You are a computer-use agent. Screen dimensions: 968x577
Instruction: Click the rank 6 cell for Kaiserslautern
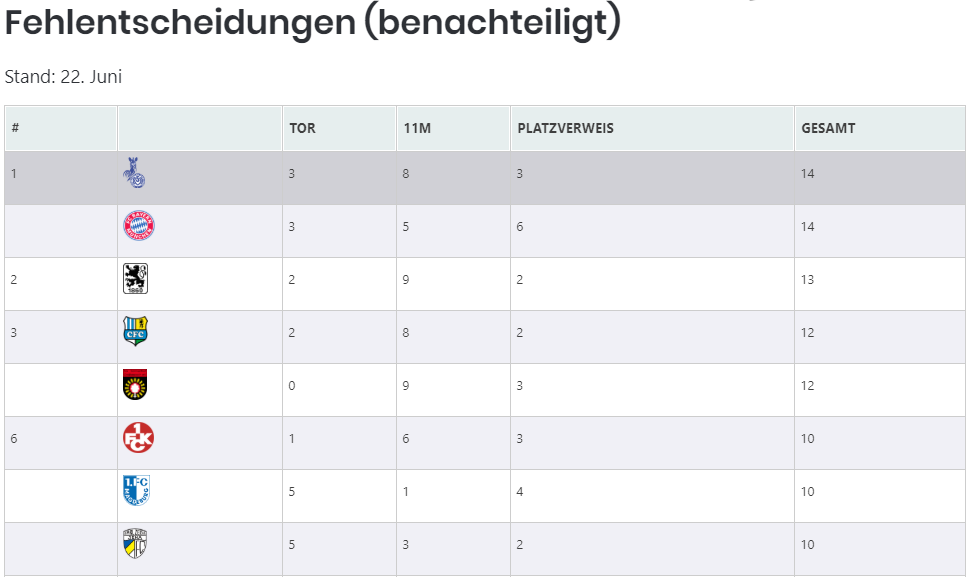coord(14,438)
